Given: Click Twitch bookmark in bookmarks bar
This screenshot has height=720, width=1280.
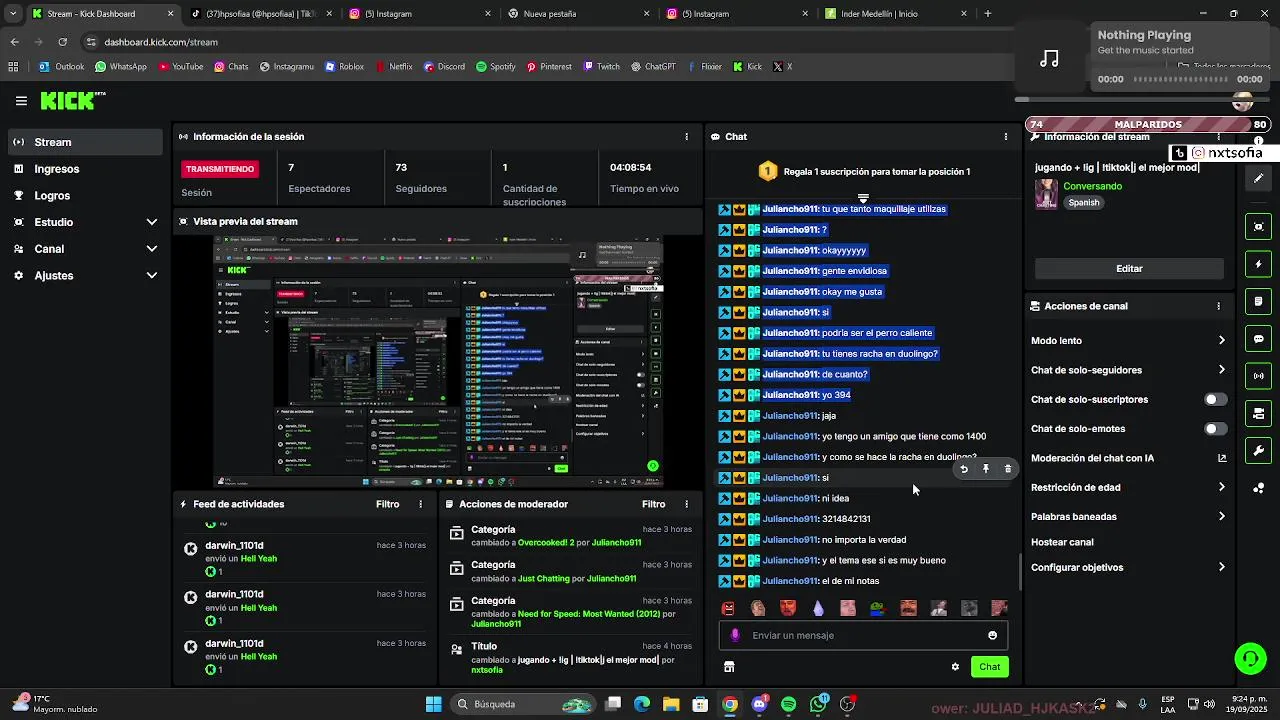Looking at the screenshot, I should pyautogui.click(x=600, y=67).
